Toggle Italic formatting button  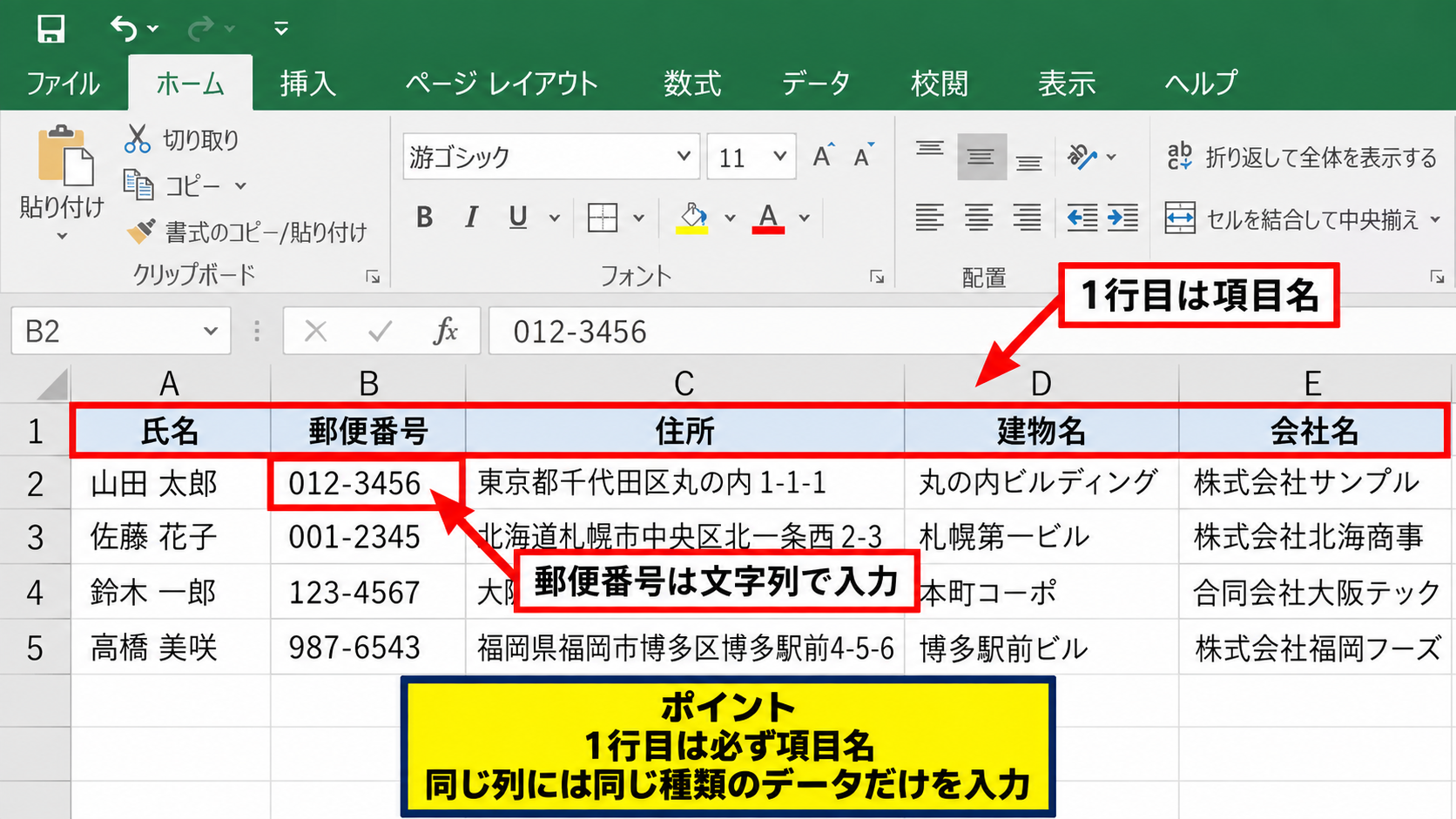(x=471, y=217)
